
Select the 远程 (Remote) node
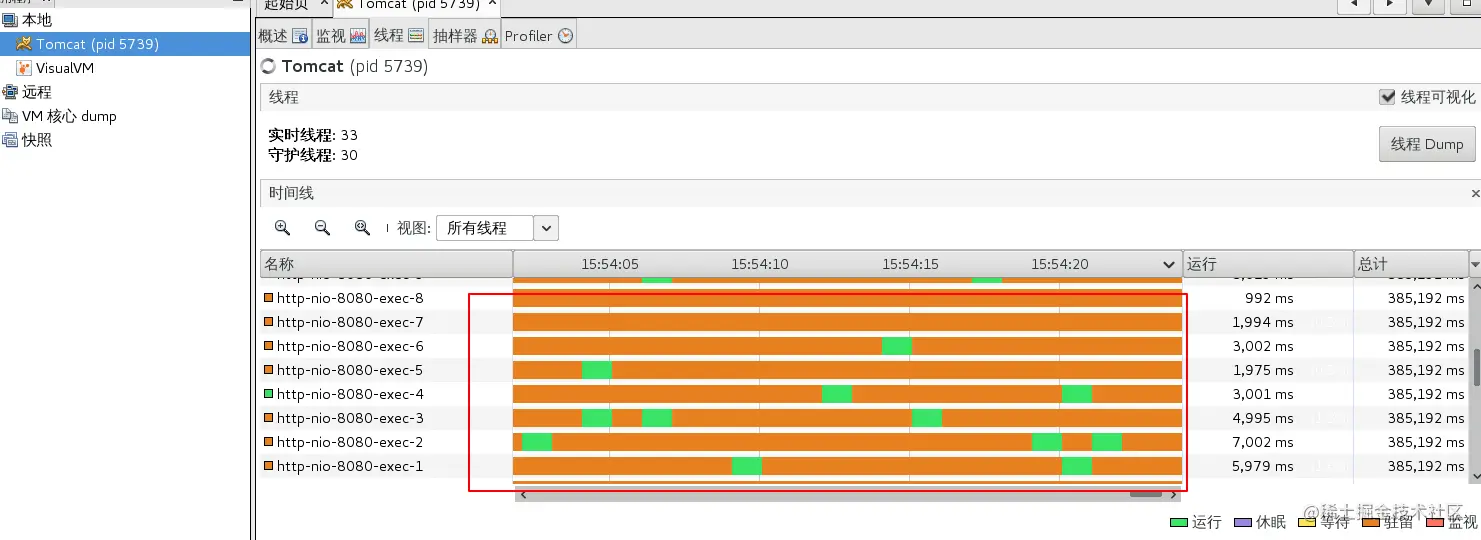point(27,92)
